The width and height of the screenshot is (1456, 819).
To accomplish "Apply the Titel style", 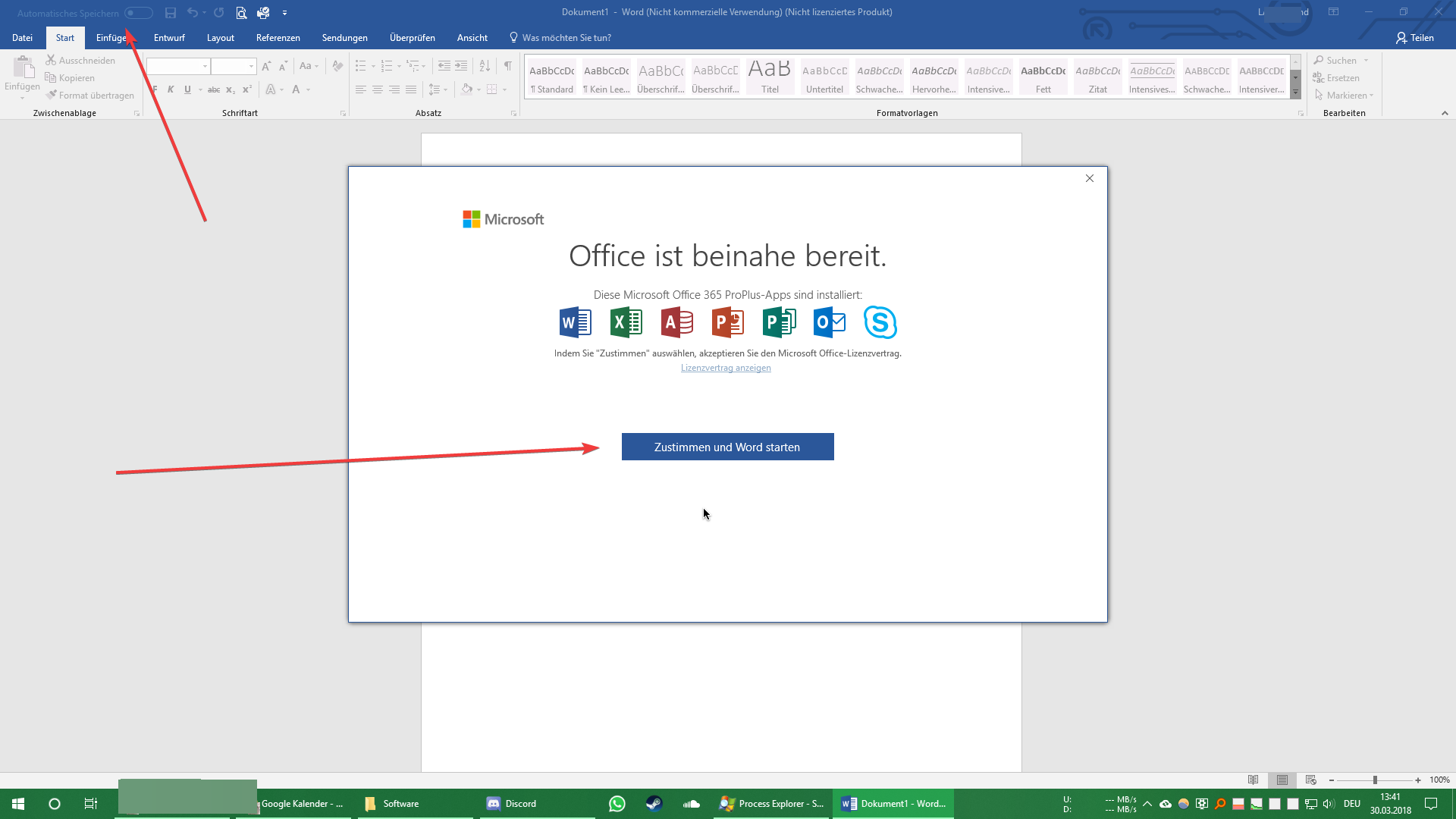I will (x=770, y=77).
